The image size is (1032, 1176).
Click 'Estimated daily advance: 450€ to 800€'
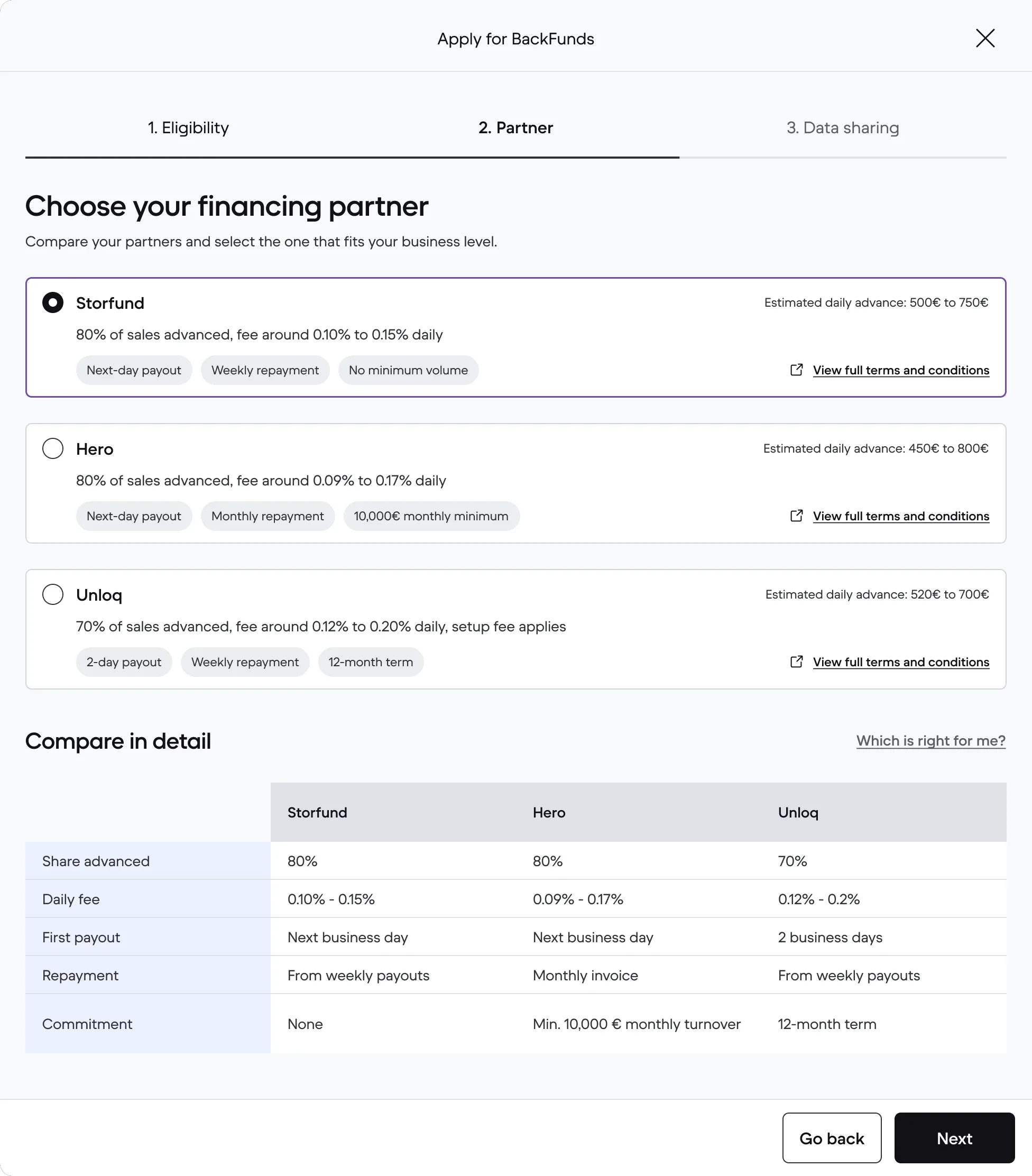coord(876,448)
